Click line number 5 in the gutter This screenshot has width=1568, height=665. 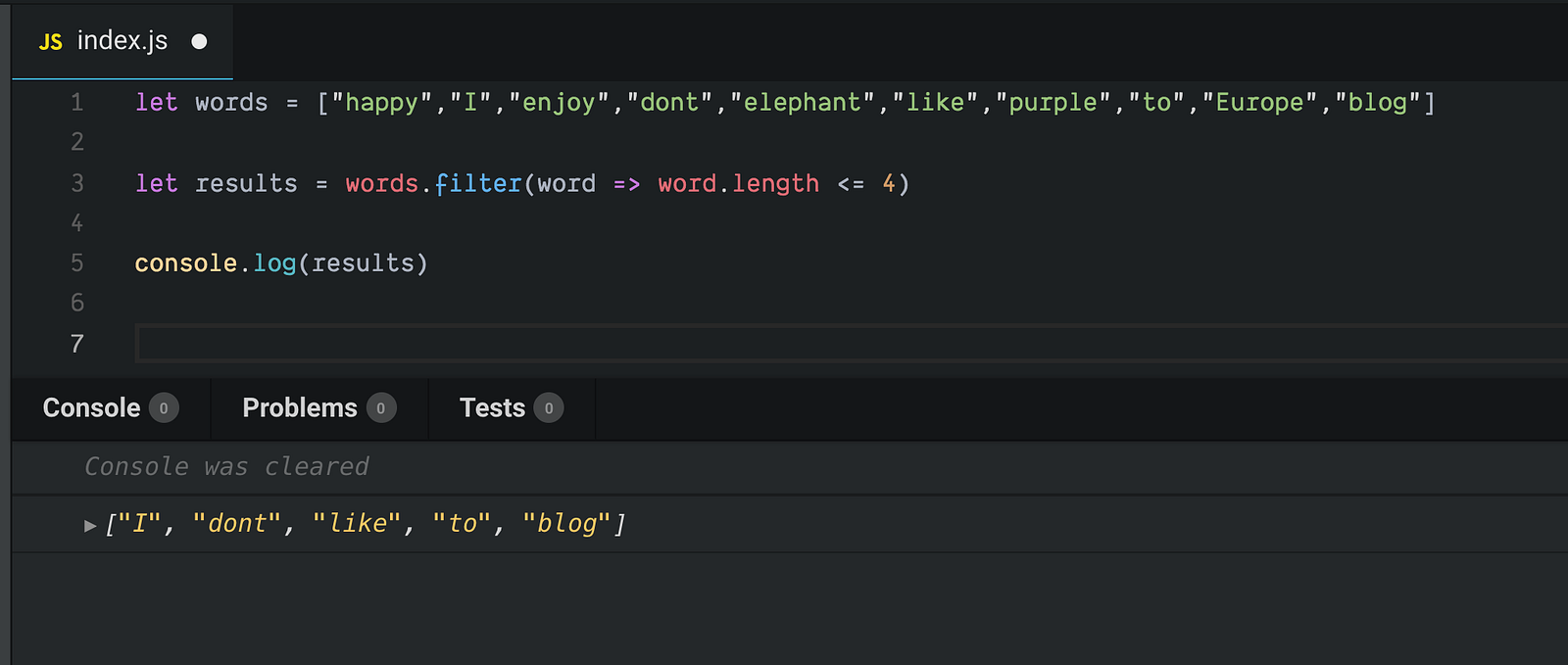[x=76, y=263]
